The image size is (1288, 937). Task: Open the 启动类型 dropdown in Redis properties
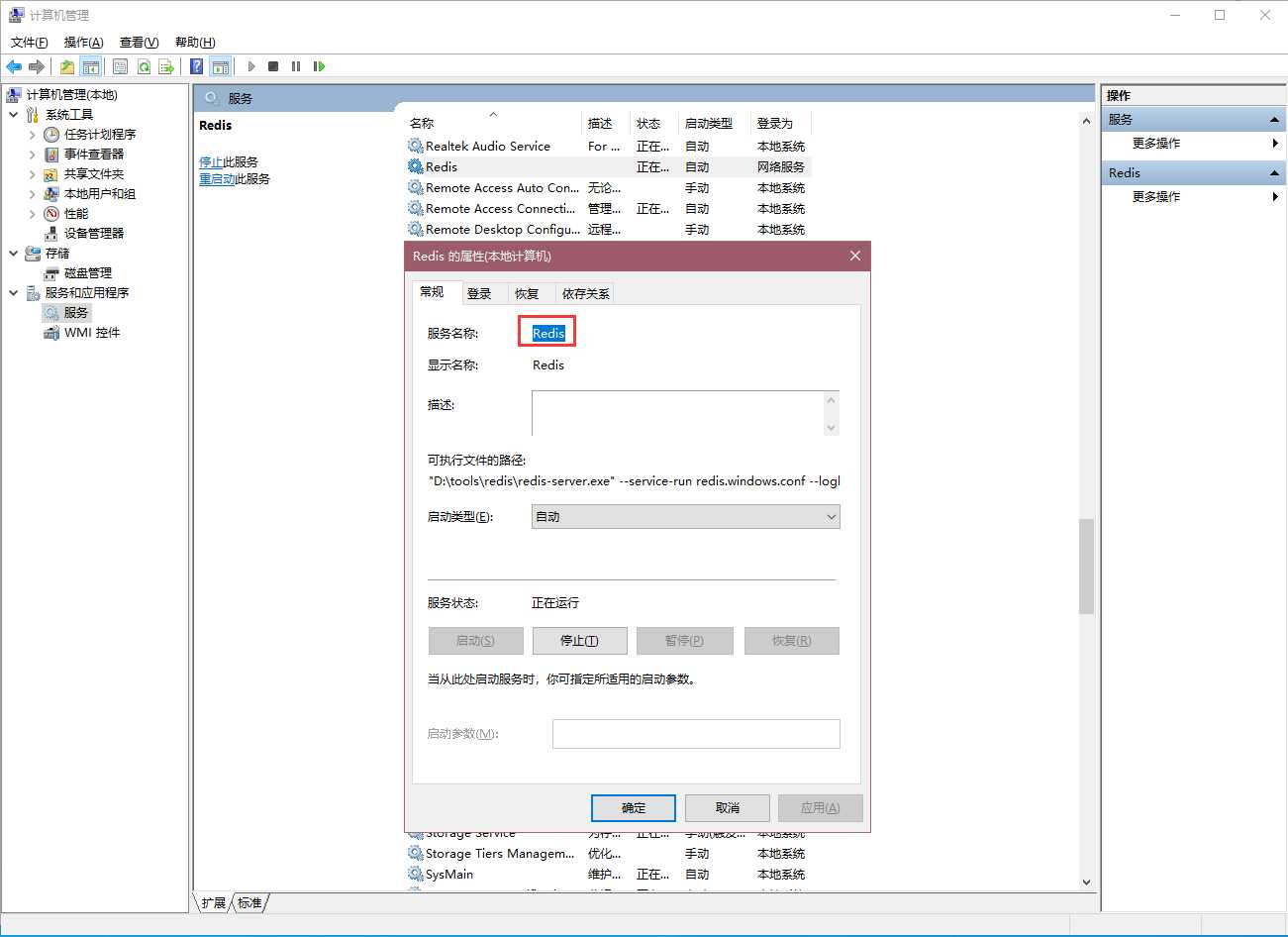tap(686, 516)
